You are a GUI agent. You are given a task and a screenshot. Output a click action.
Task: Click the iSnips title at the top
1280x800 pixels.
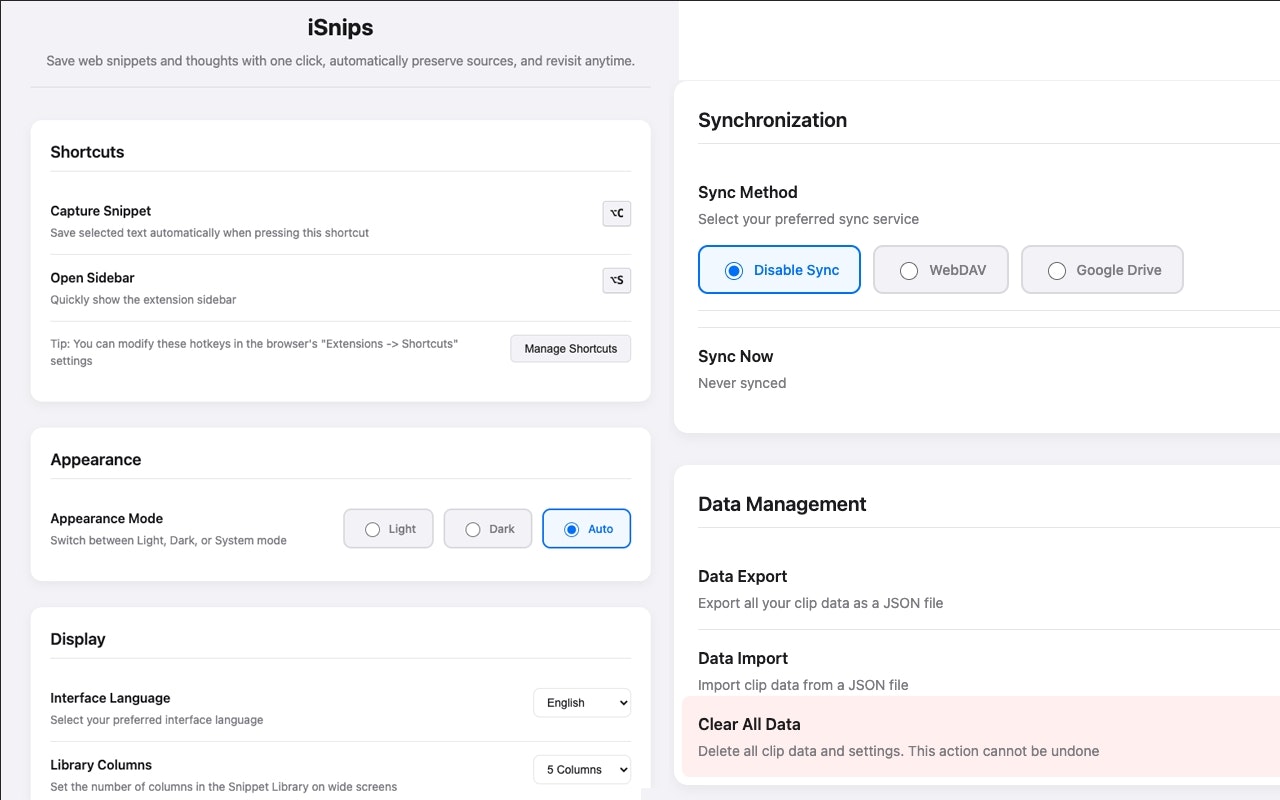[340, 27]
